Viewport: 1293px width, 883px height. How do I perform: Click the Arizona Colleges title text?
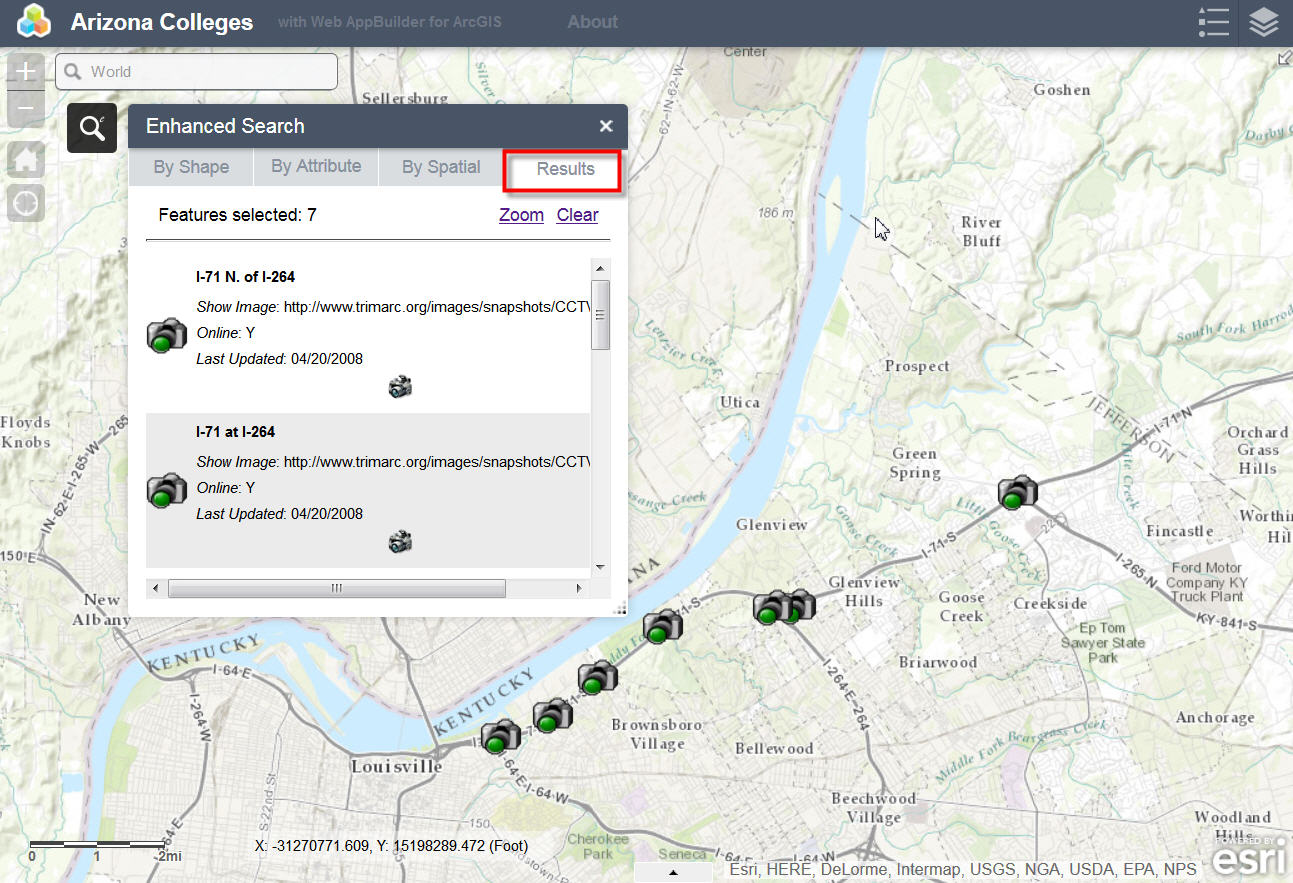pos(162,22)
